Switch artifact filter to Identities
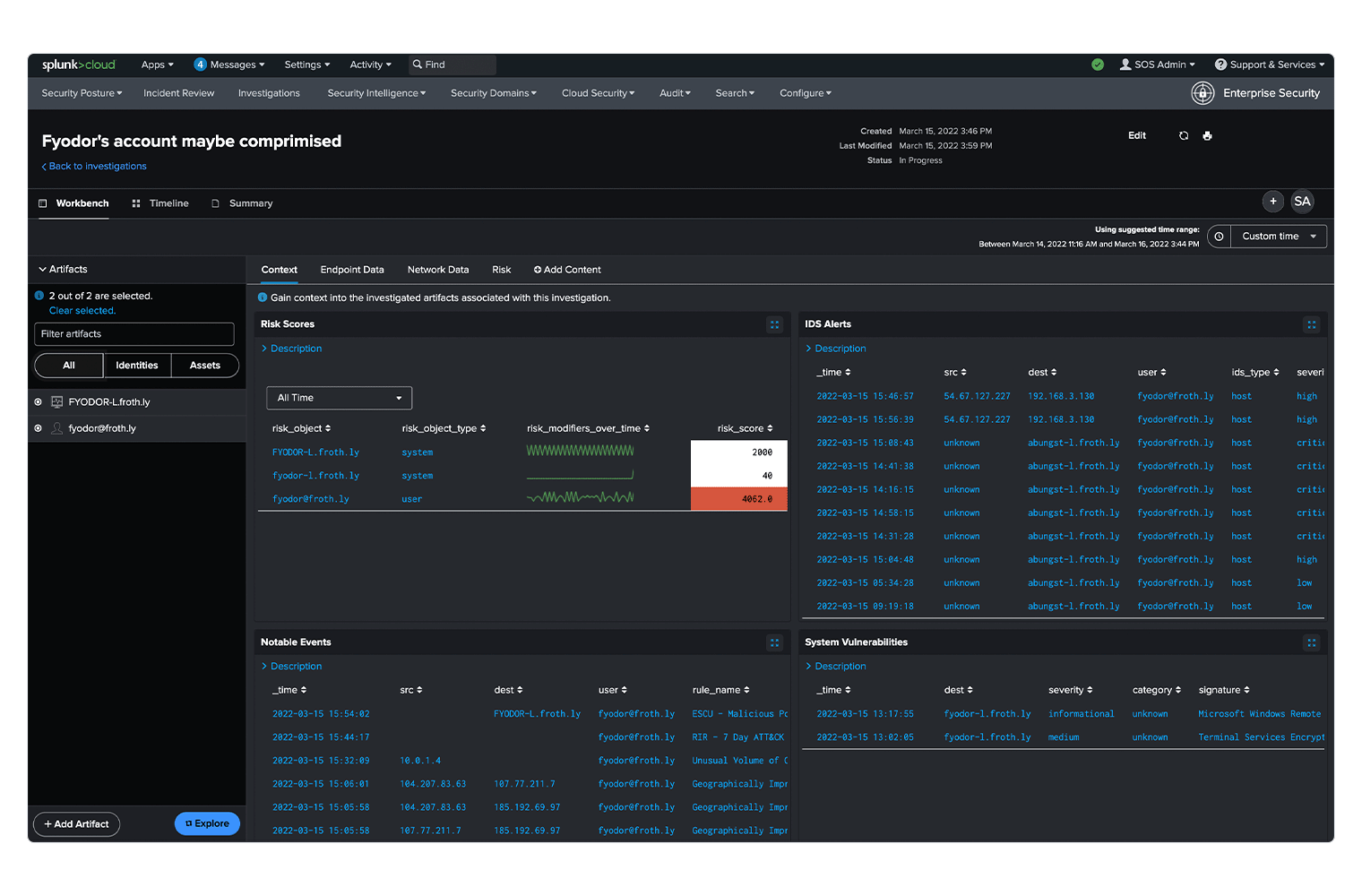Image resolution: width=1362 pixels, height=896 pixels. click(136, 365)
